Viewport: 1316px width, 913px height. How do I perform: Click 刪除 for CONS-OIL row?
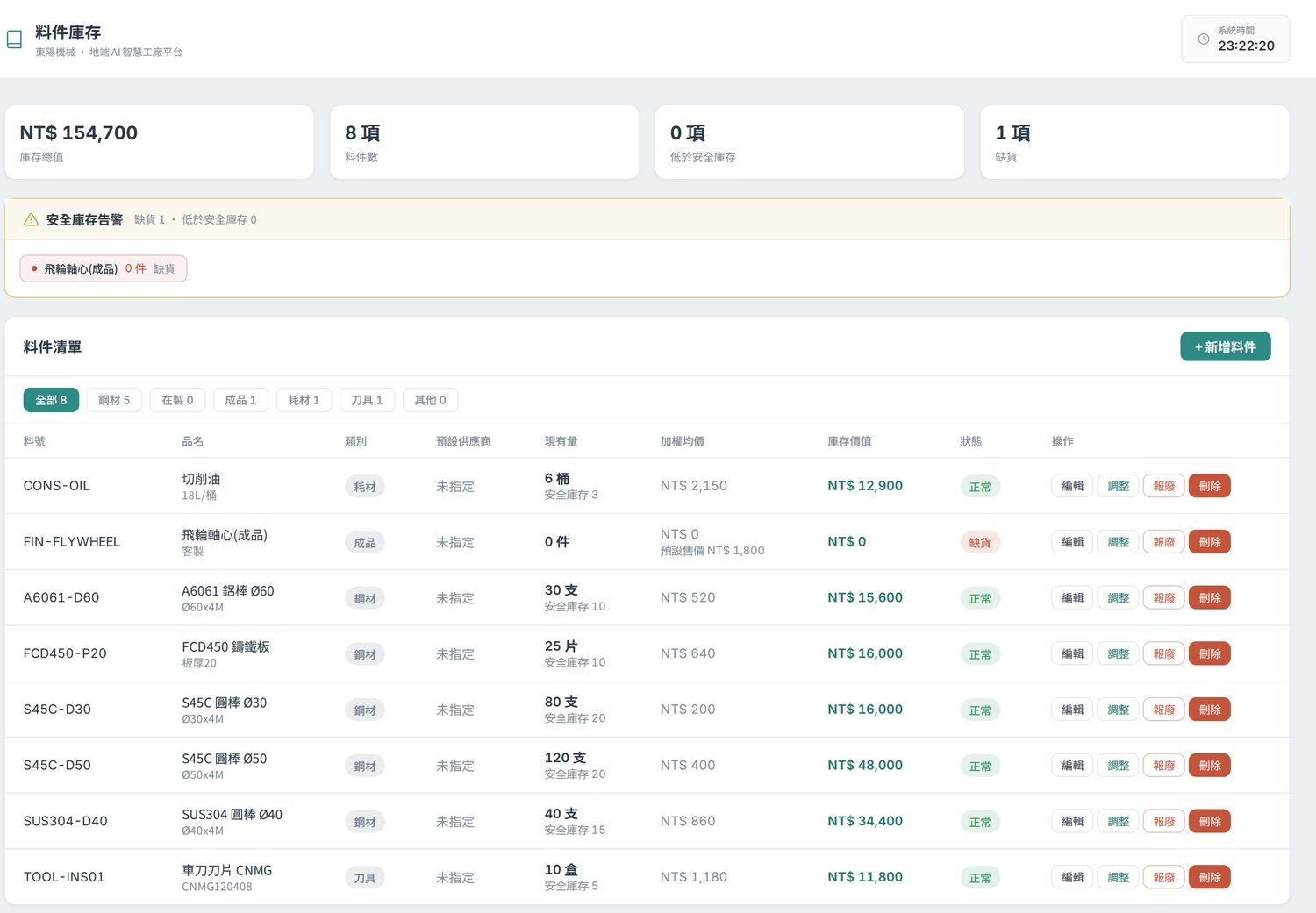pyautogui.click(x=1209, y=486)
